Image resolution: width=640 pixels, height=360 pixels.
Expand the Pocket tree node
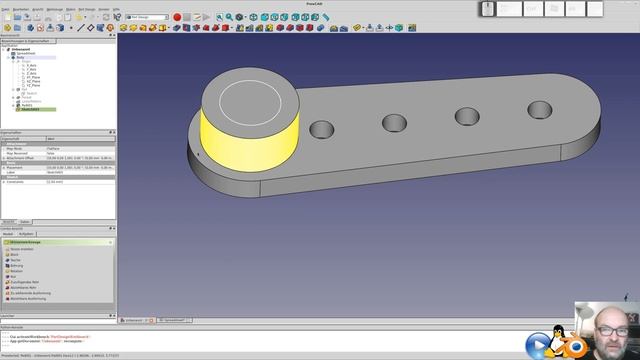13,98
